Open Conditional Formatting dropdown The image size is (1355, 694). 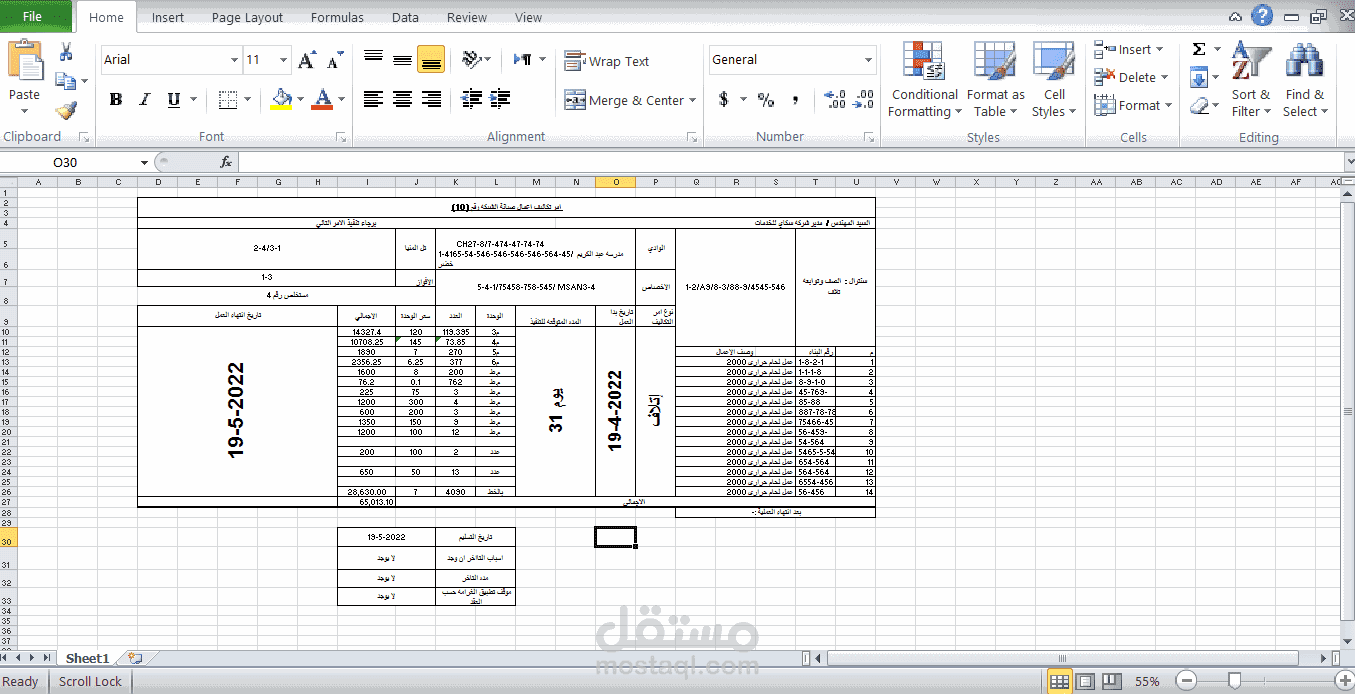[924, 80]
